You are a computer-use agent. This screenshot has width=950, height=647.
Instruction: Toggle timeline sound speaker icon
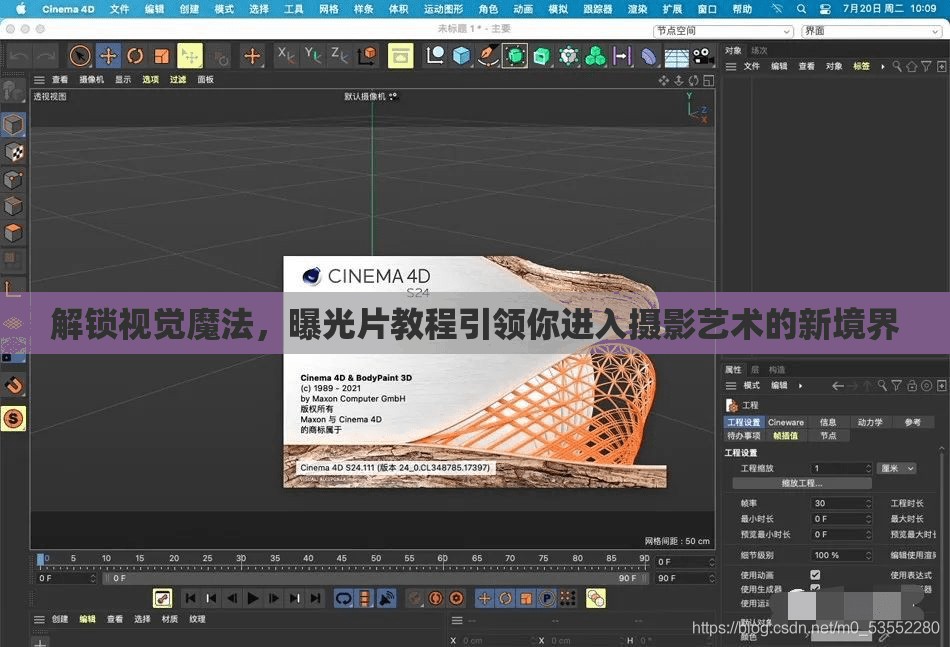[386, 599]
